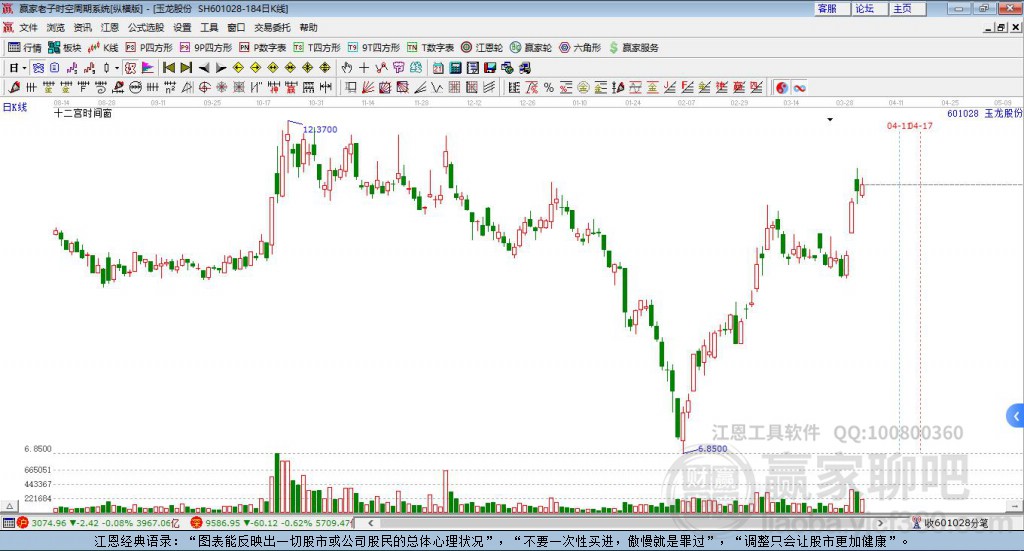Toggle the infinity symbol icon
Image resolution: width=1024 pixels, height=551 pixels.
[x=799, y=87]
